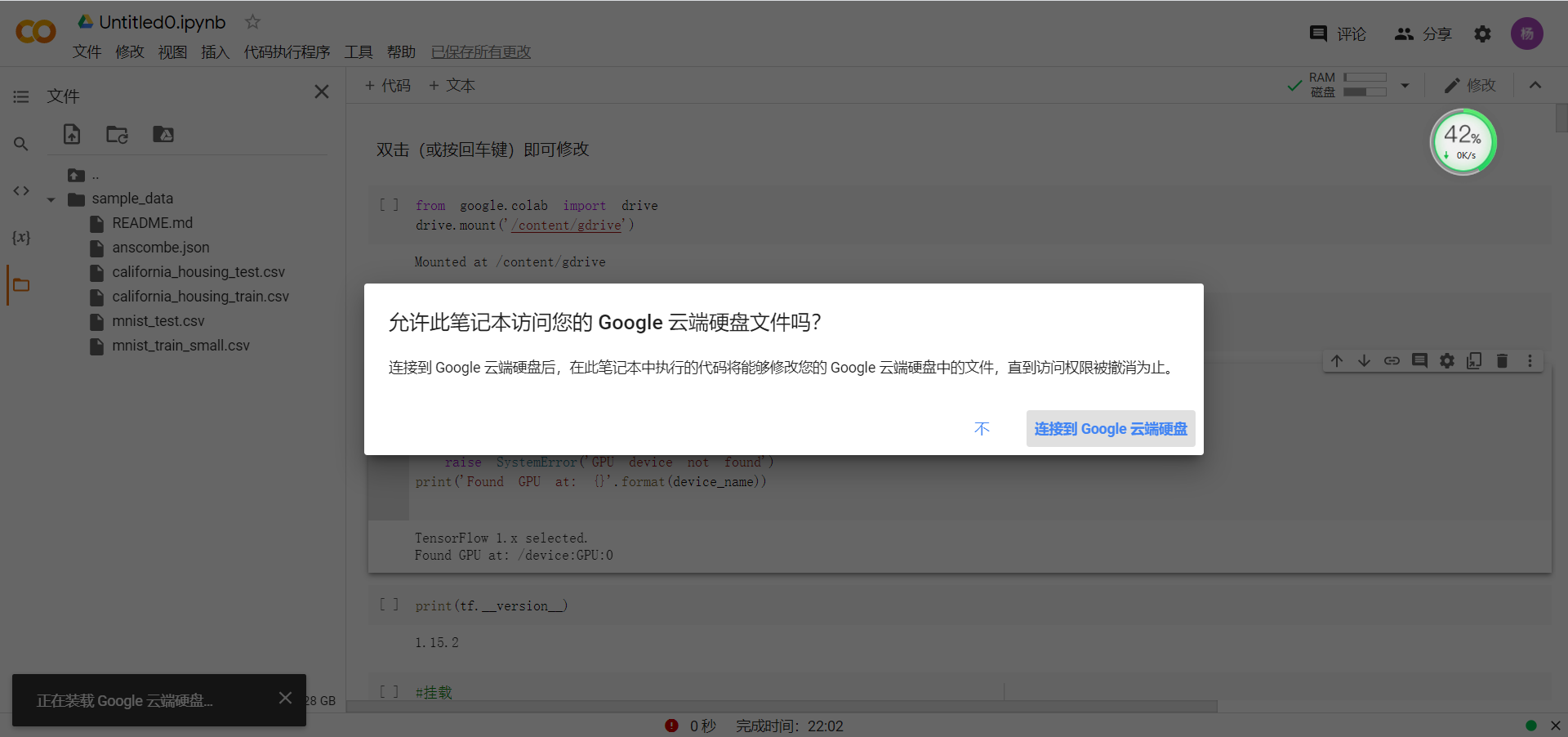Open cell more options three dots
The height and width of the screenshot is (737, 1568).
pos(1530,360)
